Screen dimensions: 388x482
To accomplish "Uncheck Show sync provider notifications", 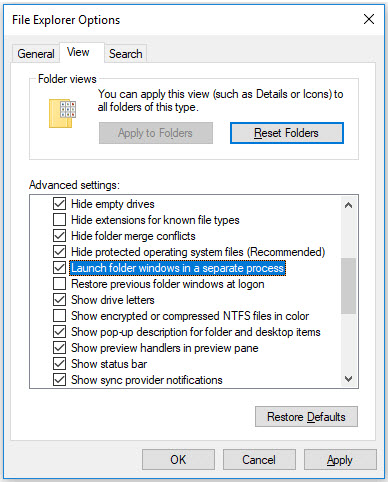I will coord(59,380).
